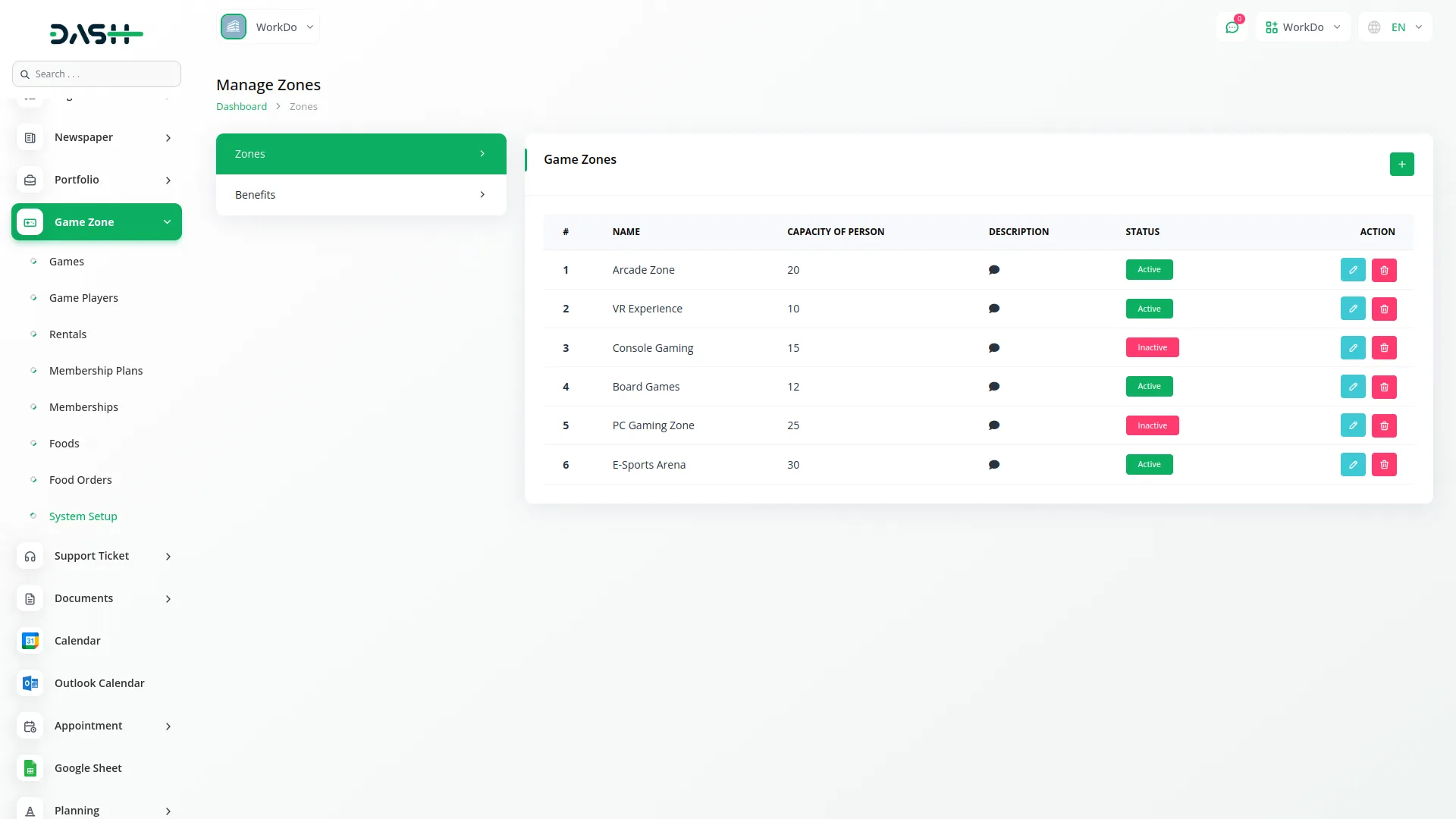Open the WorkDo workspace dropdown at top left
This screenshot has width=1456, height=819.
click(270, 27)
